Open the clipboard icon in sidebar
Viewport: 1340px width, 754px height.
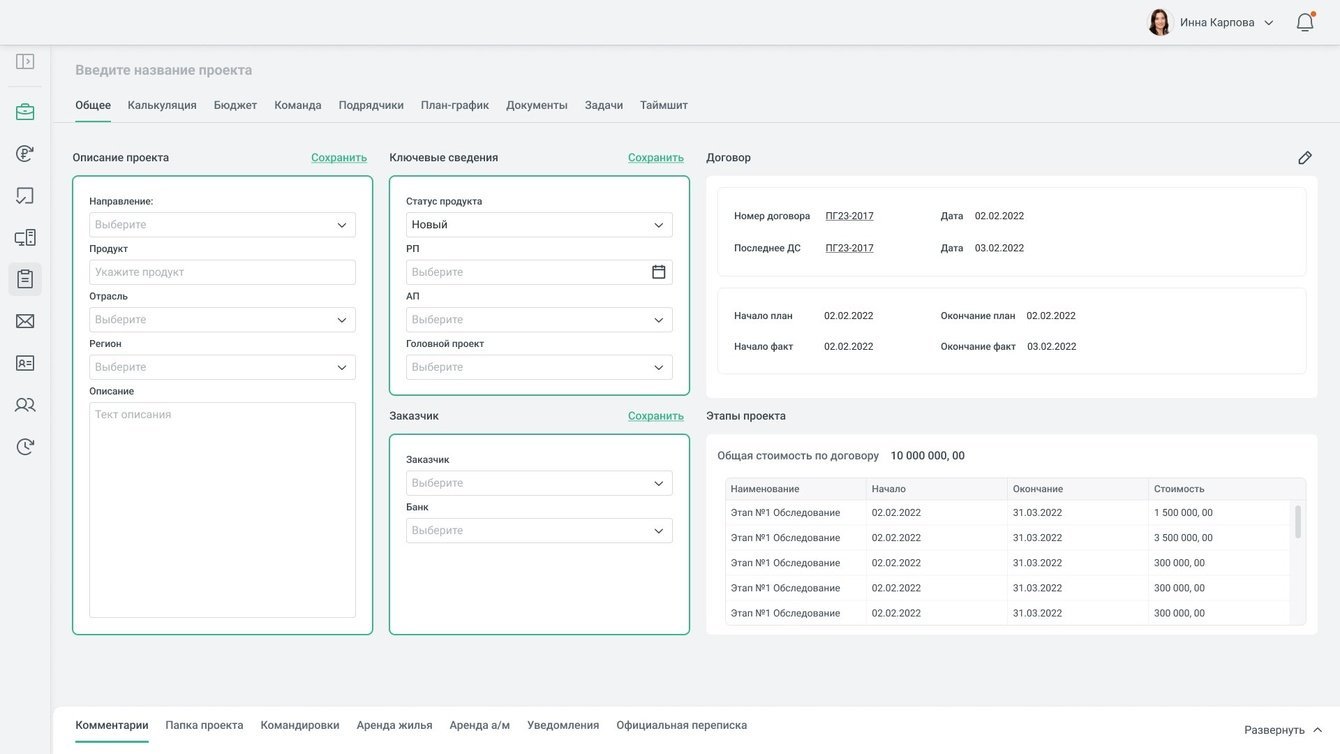click(x=25, y=279)
